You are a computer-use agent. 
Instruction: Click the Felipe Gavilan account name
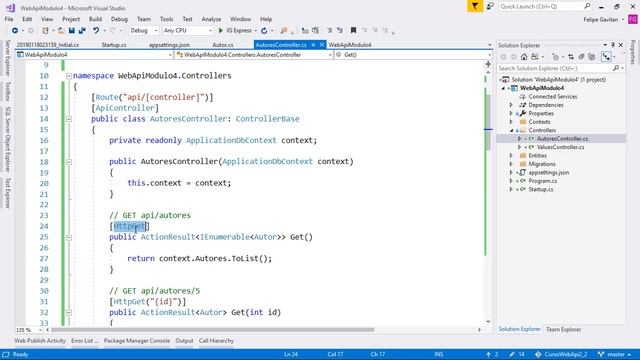pos(600,20)
